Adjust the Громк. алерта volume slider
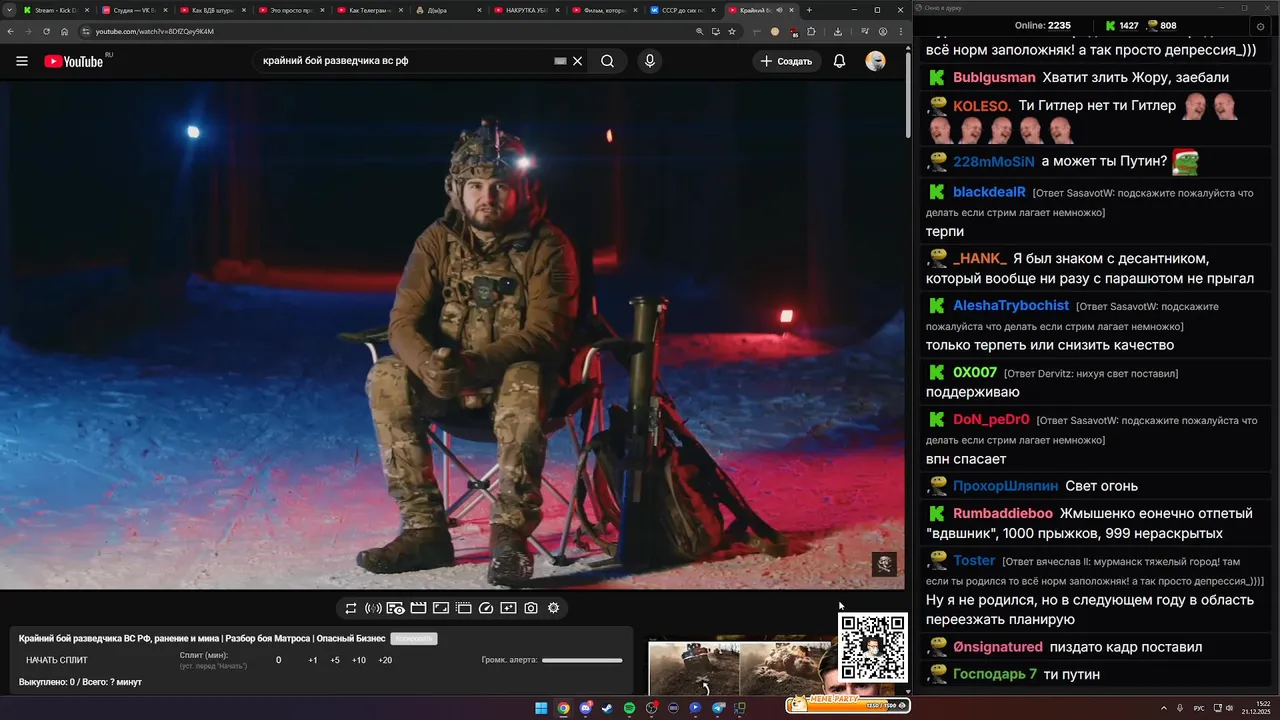The width and height of the screenshot is (1280, 720). 582,660
